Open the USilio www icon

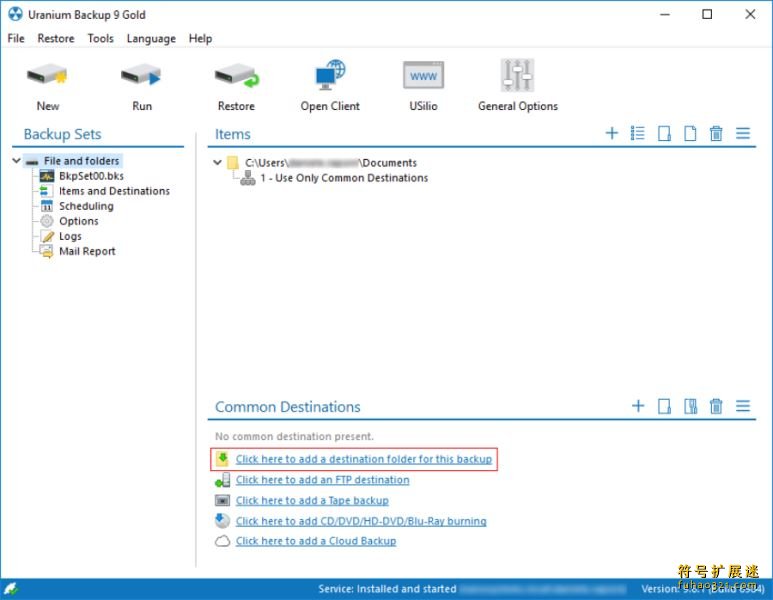[423, 75]
